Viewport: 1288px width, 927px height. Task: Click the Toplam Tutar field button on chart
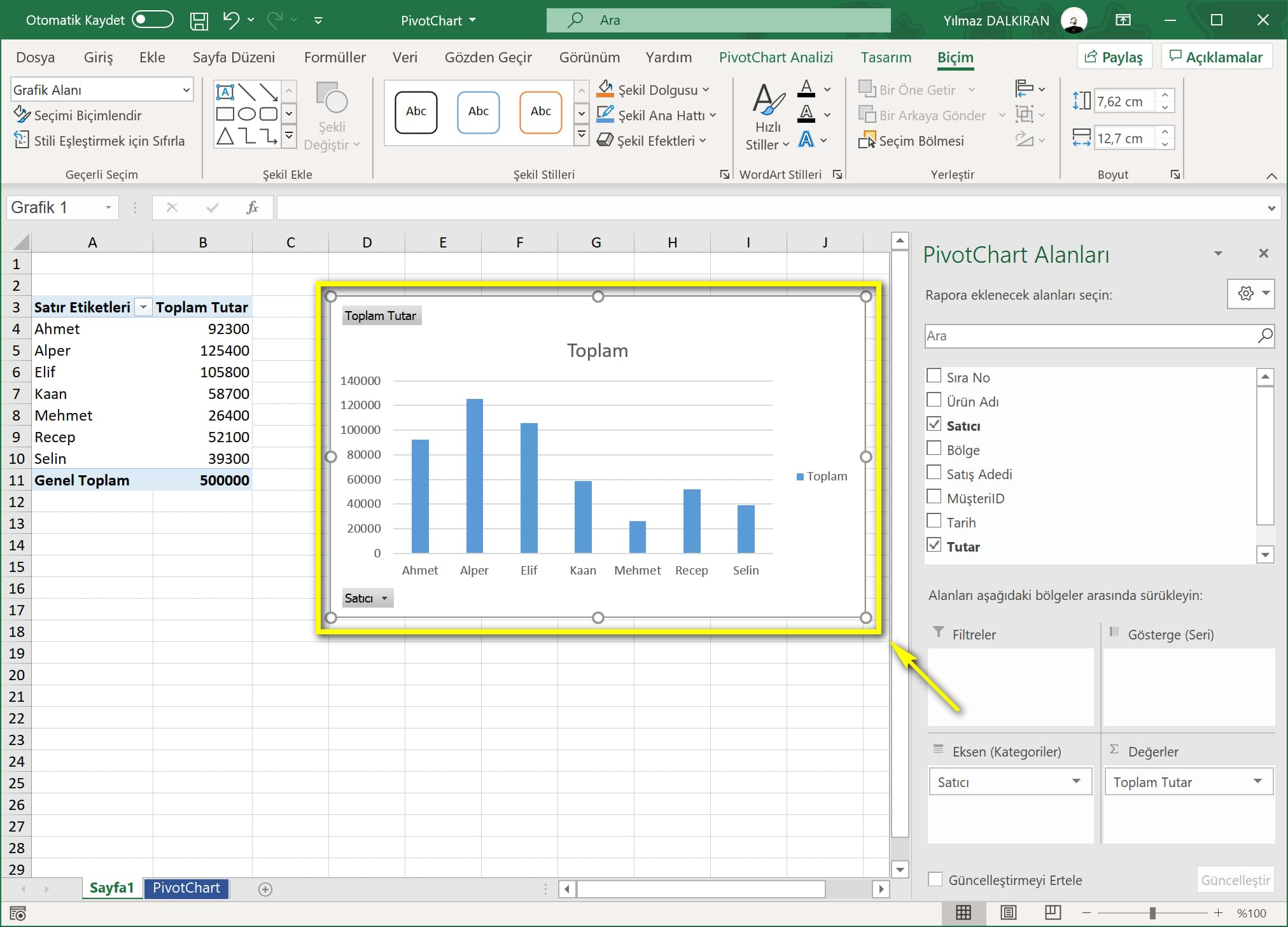(381, 316)
